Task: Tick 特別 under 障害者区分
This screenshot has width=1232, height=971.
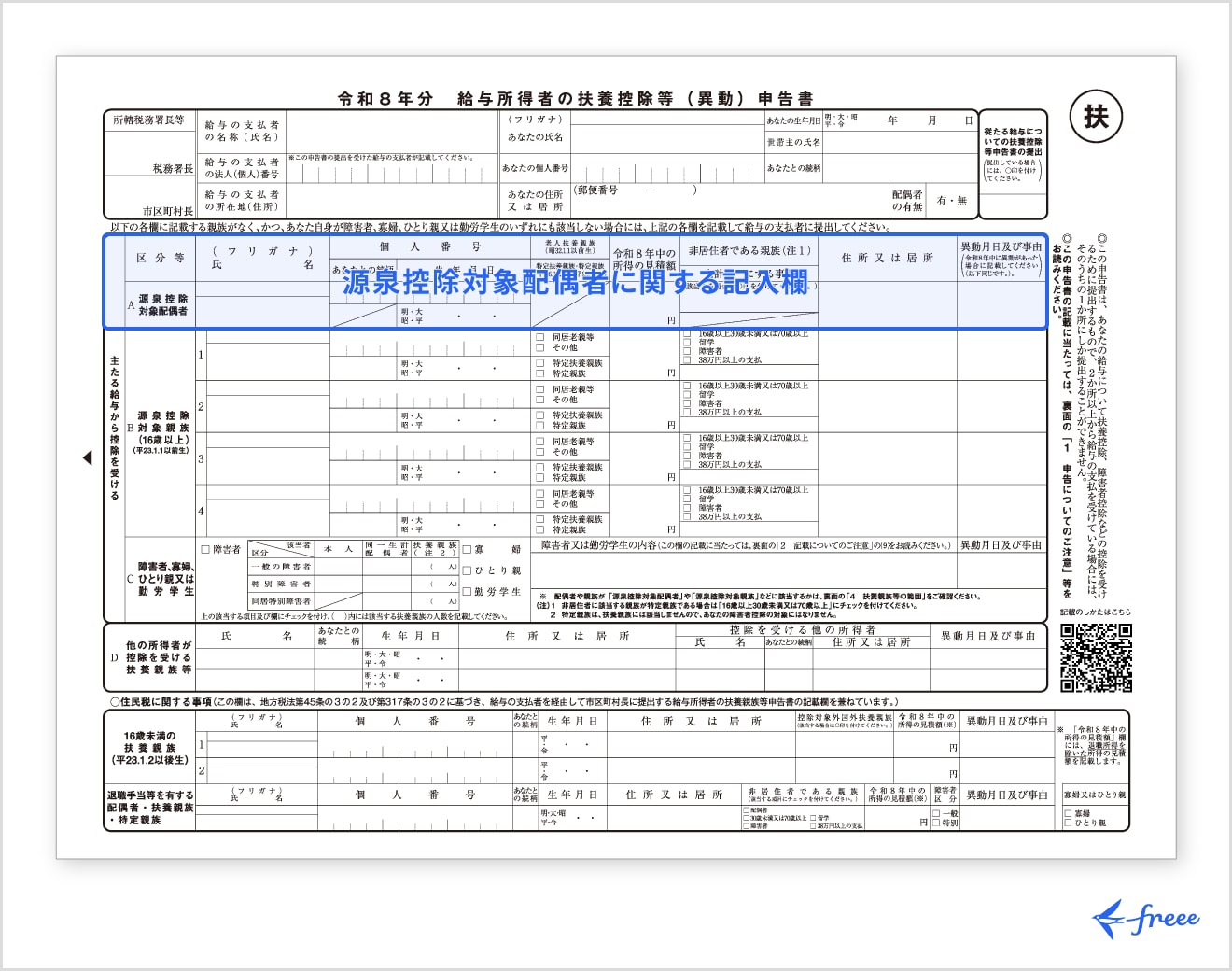Action: pos(936,823)
